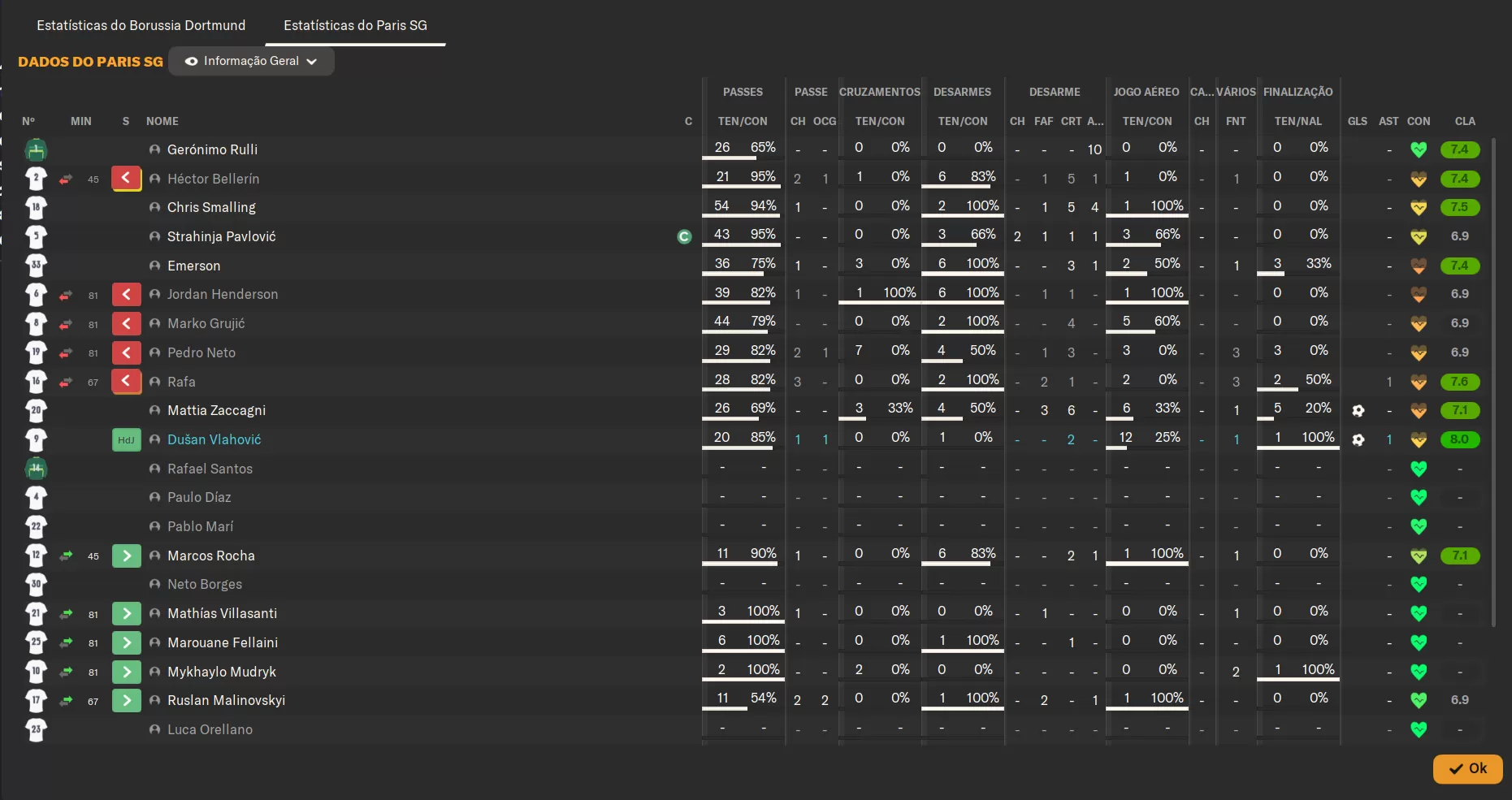
Task: Click the DADOS DO PARIS SG heading
Action: (90, 62)
